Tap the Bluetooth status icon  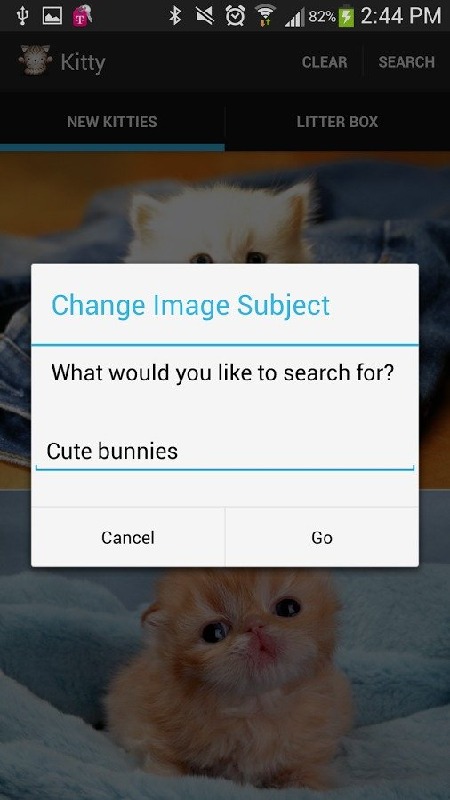tap(175, 16)
